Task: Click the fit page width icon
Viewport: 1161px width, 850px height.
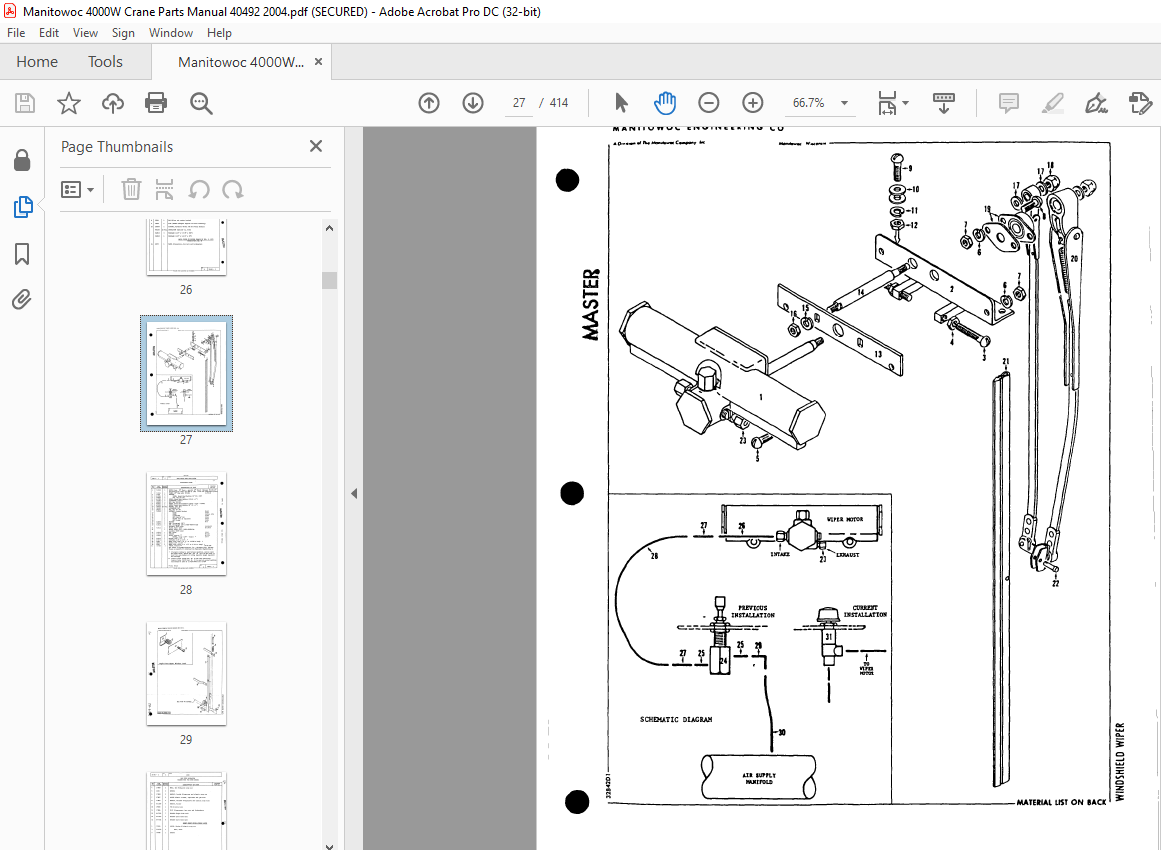Action: pos(887,103)
